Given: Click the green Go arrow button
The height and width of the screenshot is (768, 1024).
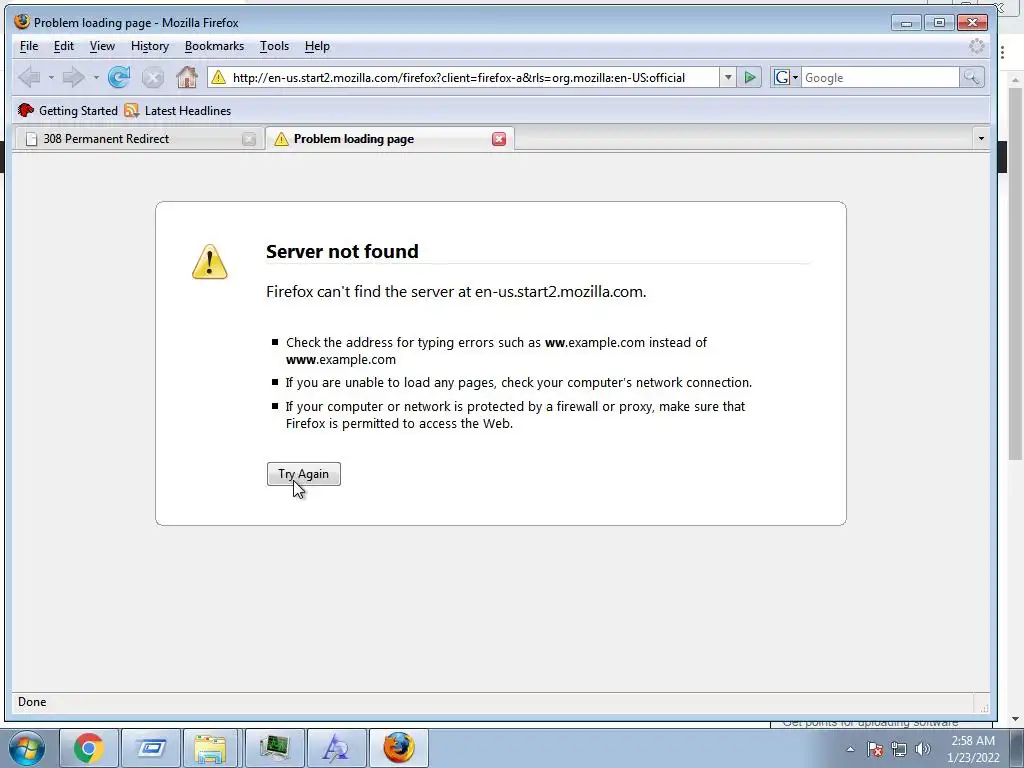Looking at the screenshot, I should point(750,77).
